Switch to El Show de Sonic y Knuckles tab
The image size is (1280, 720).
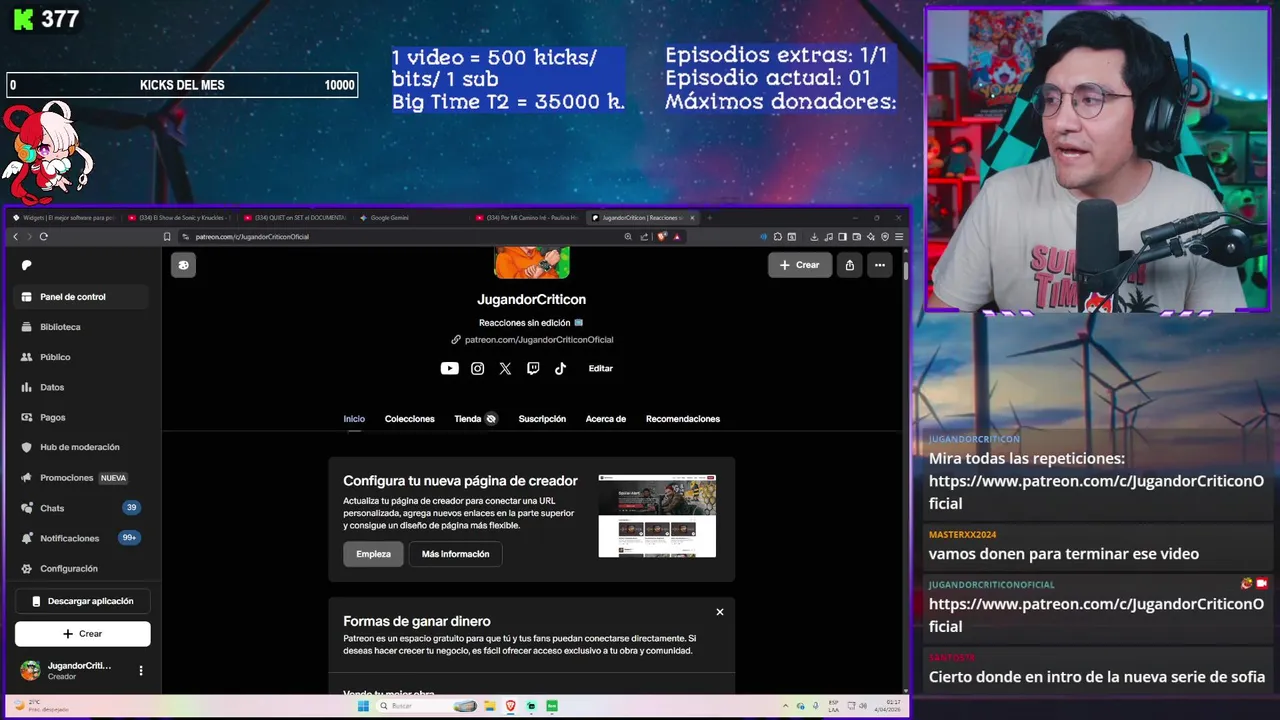[x=180, y=217]
